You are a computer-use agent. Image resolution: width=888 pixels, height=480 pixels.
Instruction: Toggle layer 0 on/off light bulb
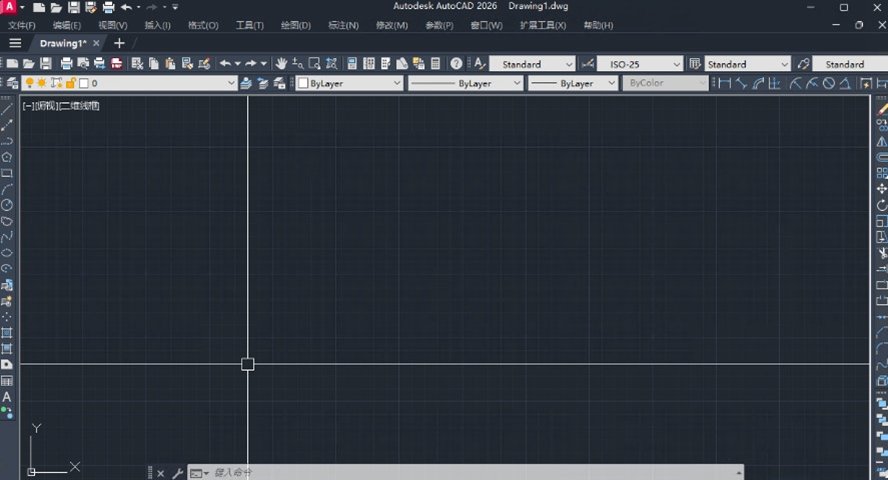[29, 83]
